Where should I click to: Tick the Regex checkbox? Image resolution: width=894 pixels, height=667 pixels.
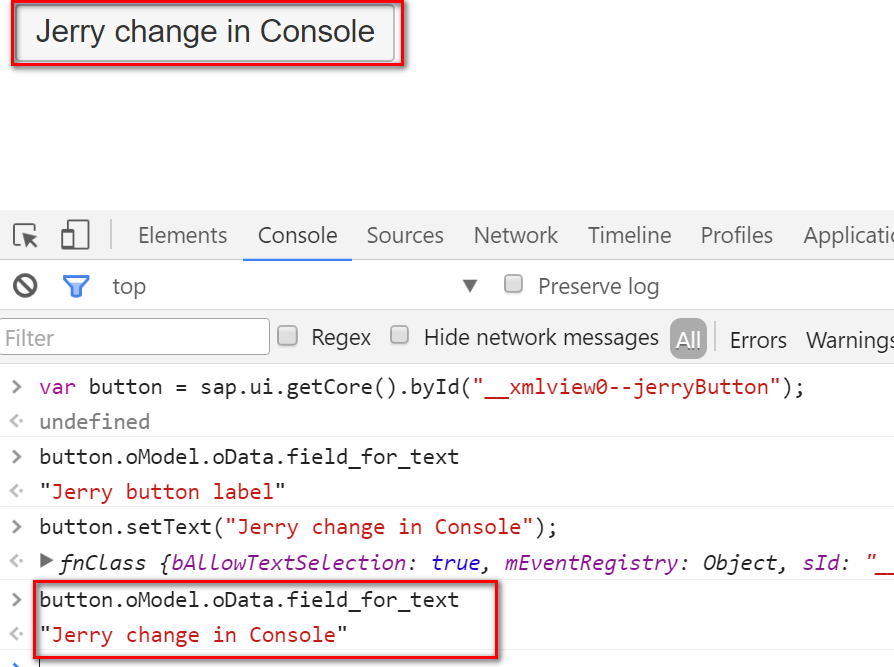(x=288, y=336)
